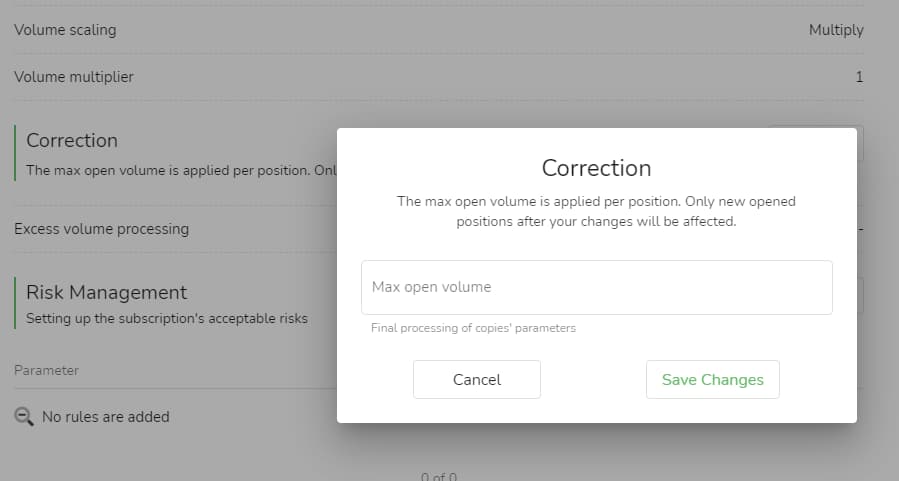Click the Correction edit button behind the dialog
This screenshot has width=899, height=481.
pyautogui.click(x=860, y=143)
